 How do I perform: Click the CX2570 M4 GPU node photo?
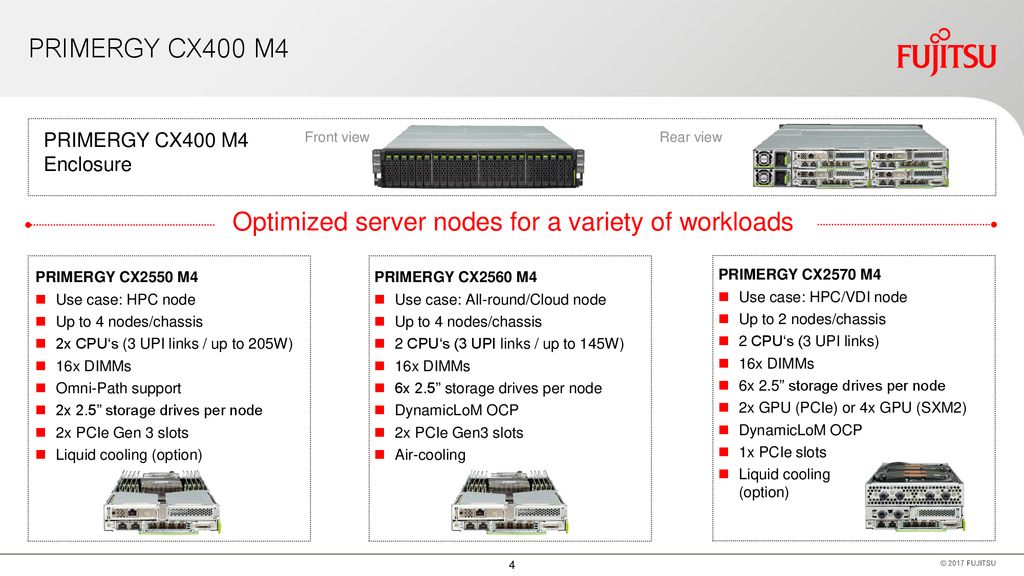(914, 497)
